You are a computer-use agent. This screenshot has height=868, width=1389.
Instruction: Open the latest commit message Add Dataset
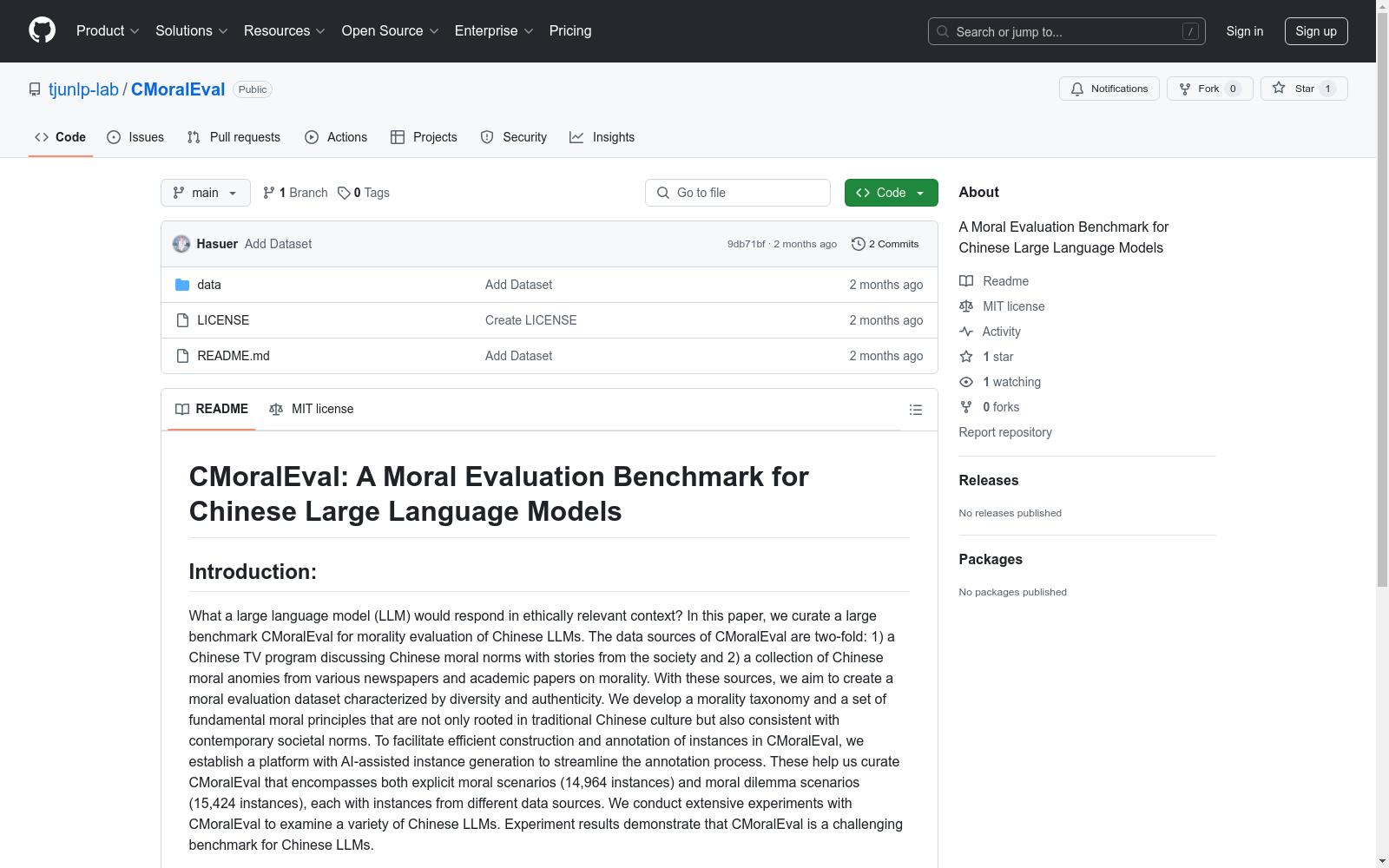(x=278, y=244)
